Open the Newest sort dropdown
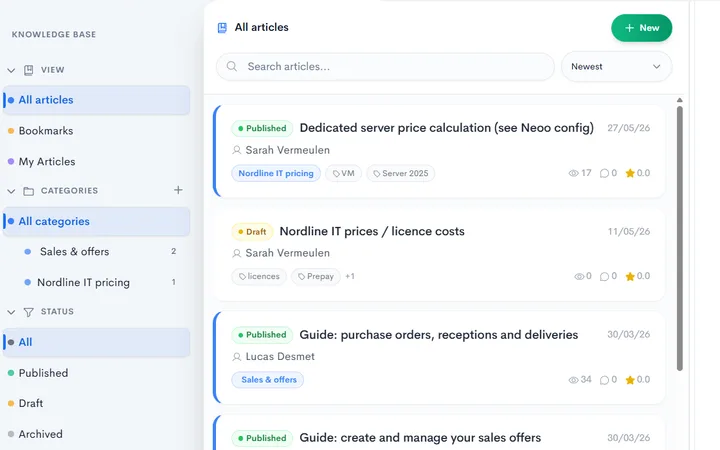The height and width of the screenshot is (450, 720). 616,67
